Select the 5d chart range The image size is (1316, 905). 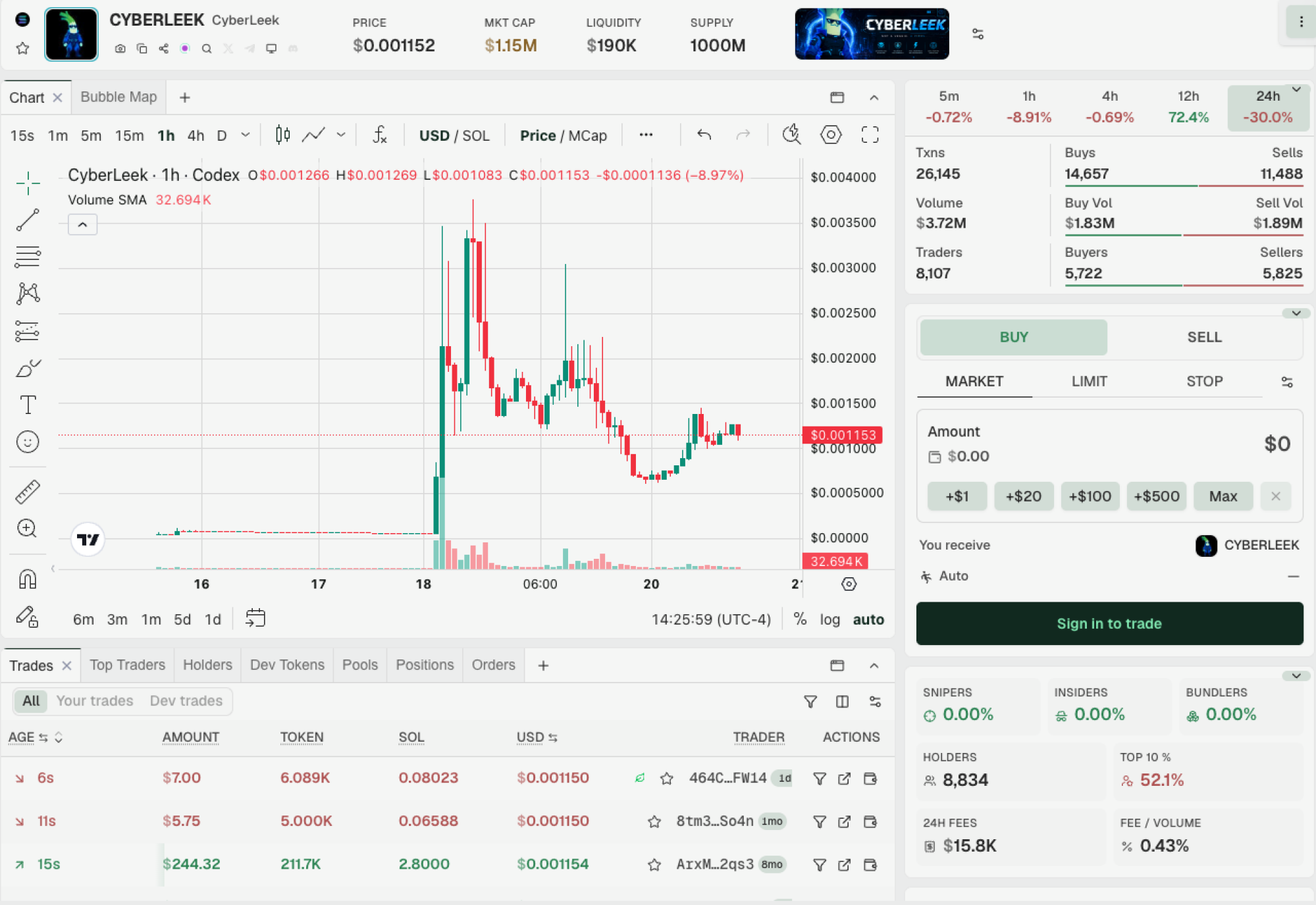182,619
